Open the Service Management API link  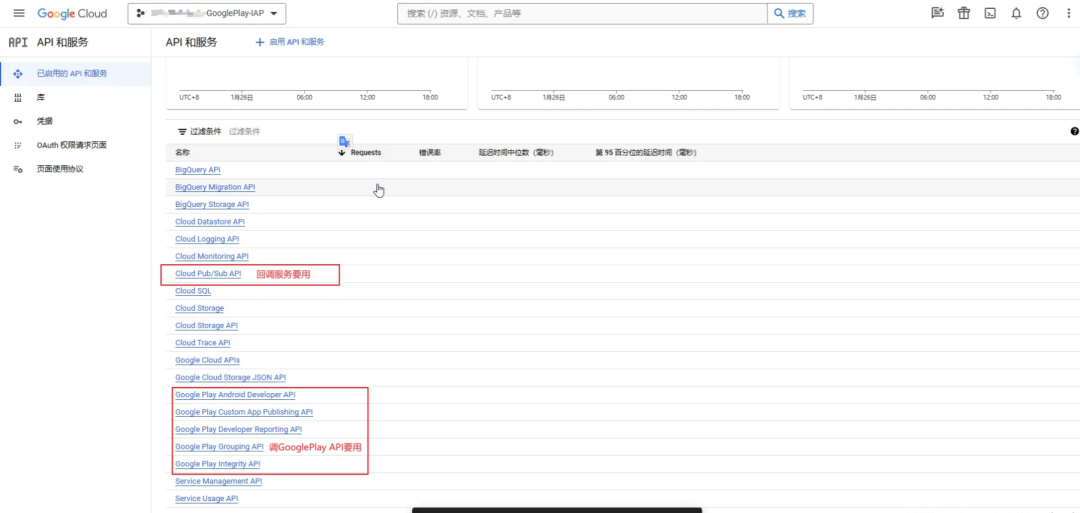pyautogui.click(x=219, y=481)
